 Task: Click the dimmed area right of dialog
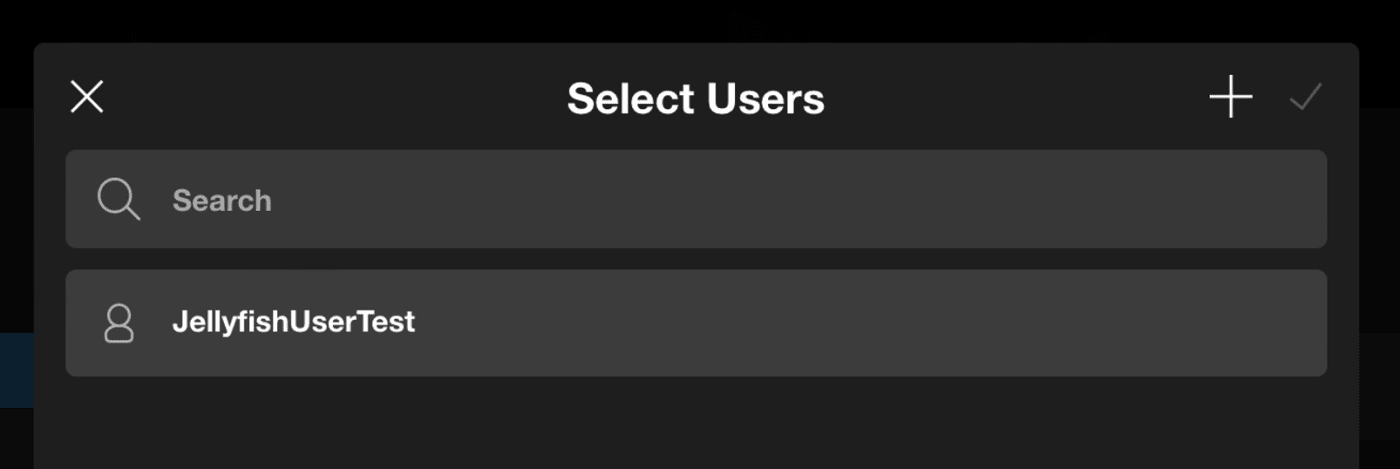pyautogui.click(x=1380, y=250)
